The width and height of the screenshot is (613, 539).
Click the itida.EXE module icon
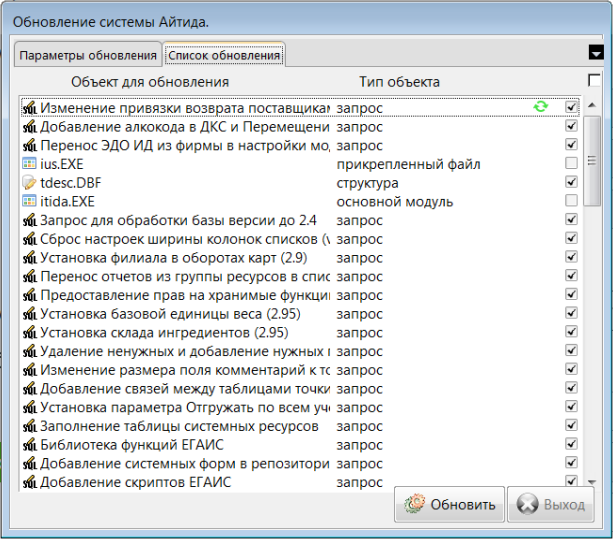click(29, 201)
